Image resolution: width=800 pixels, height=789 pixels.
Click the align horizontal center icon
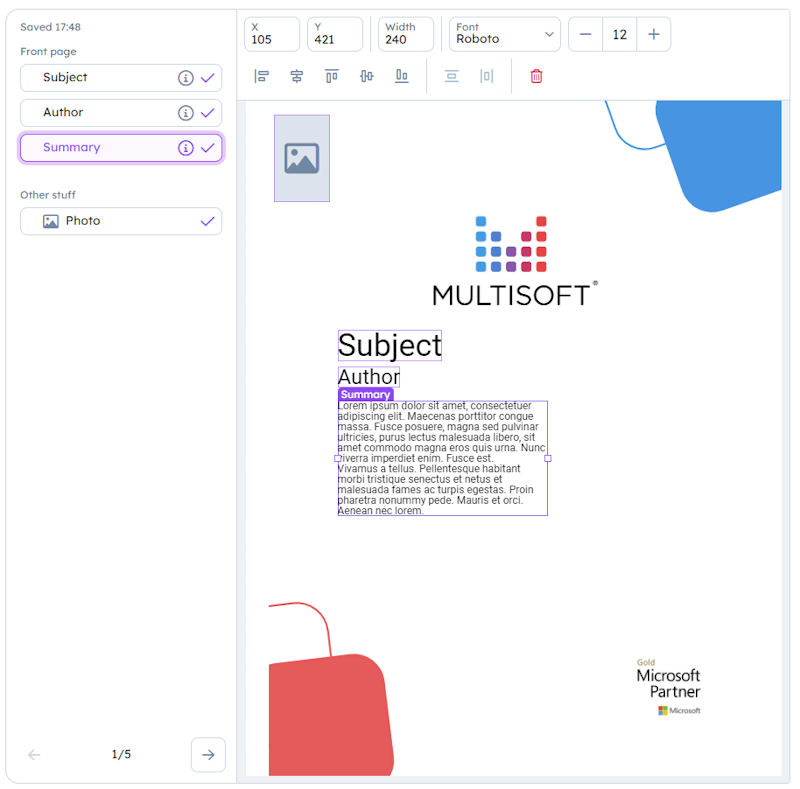(x=296, y=77)
